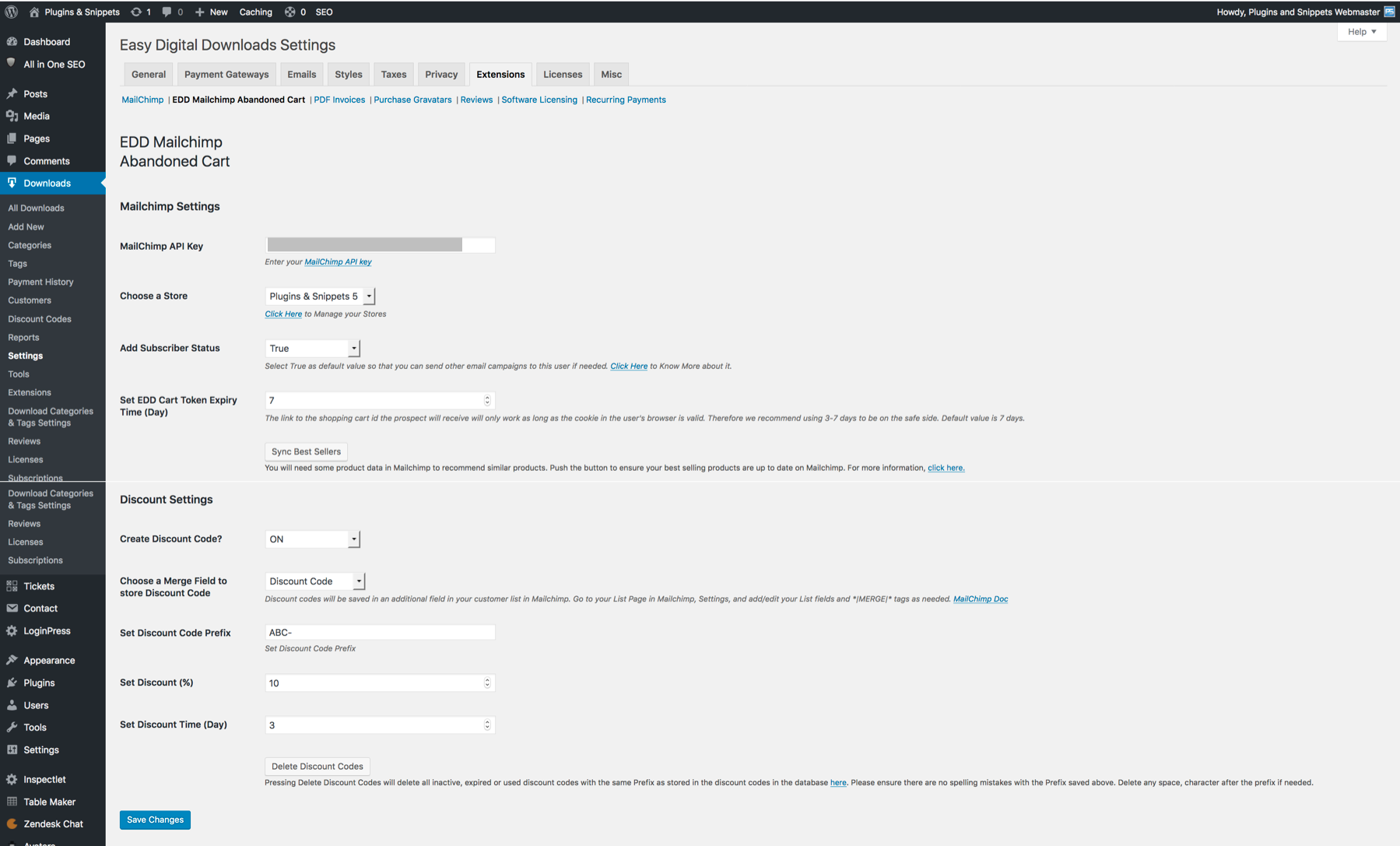Click the Sync Best Sellers button
The height and width of the screenshot is (846, 1400).
point(306,451)
